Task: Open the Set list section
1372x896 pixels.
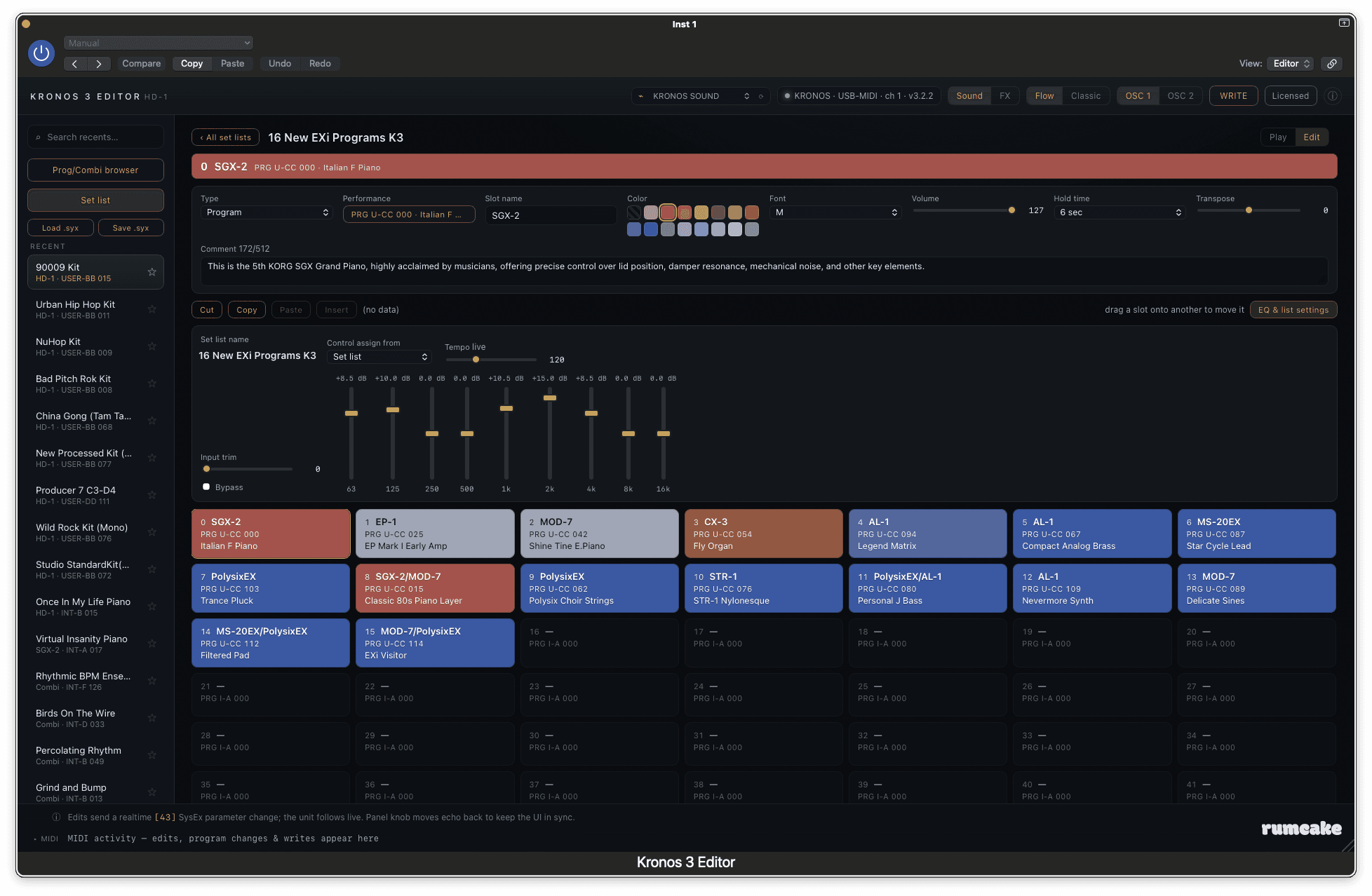Action: pyautogui.click(x=95, y=201)
